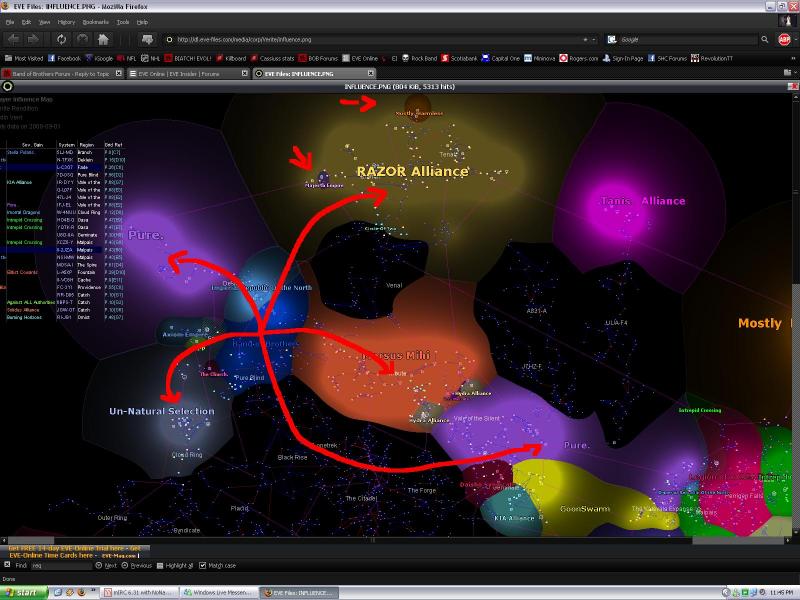Open the Cassiuss stats bookmark link
800x600 pixels.
(272, 58)
